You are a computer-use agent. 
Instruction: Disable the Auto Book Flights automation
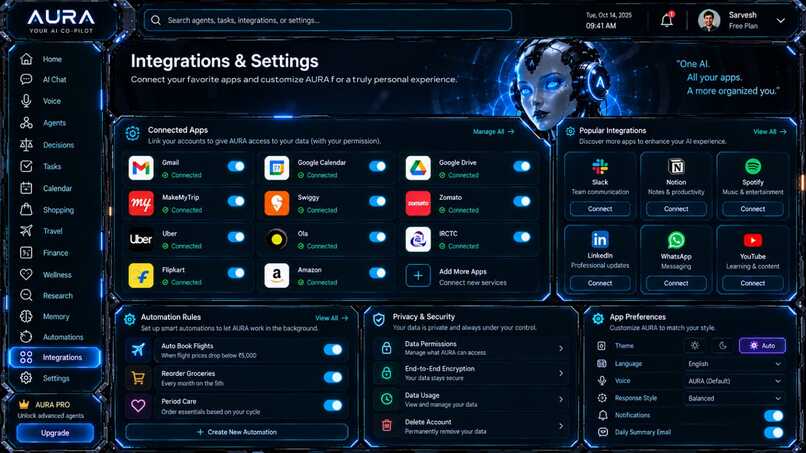(x=333, y=350)
